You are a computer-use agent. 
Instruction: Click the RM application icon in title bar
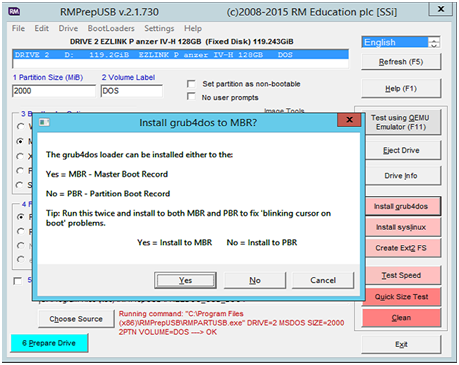[x=14, y=12]
